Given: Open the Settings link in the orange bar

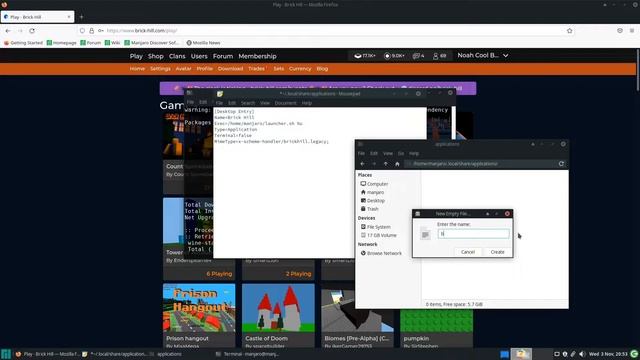Looking at the screenshot, I should click(x=160, y=69).
